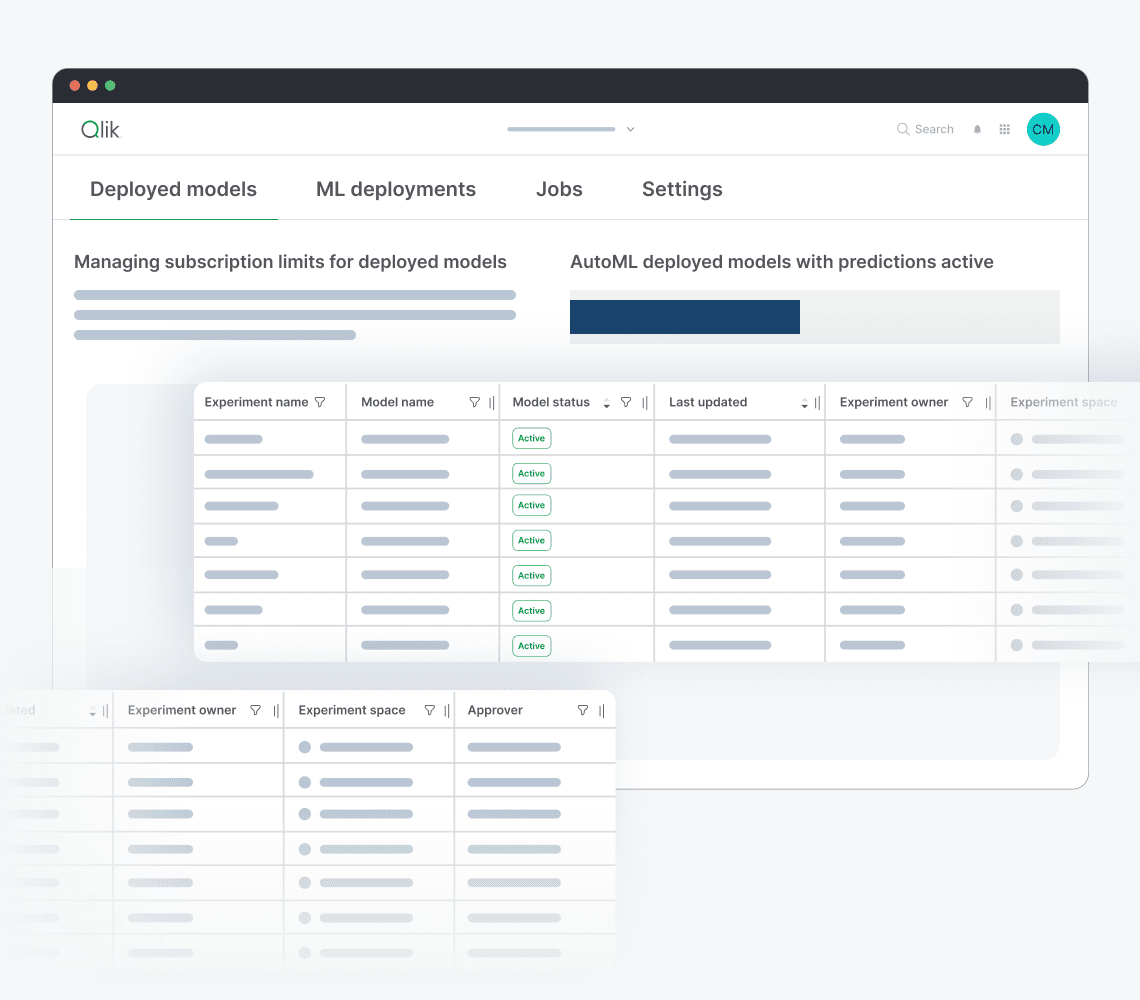Expand the top center dropdown chevron
This screenshot has height=1000, width=1140.
click(630, 129)
